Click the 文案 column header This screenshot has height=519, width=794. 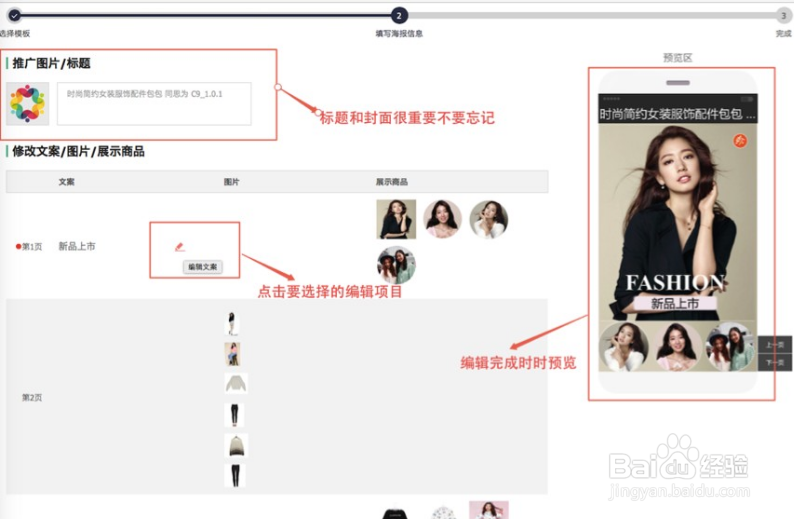(x=66, y=182)
